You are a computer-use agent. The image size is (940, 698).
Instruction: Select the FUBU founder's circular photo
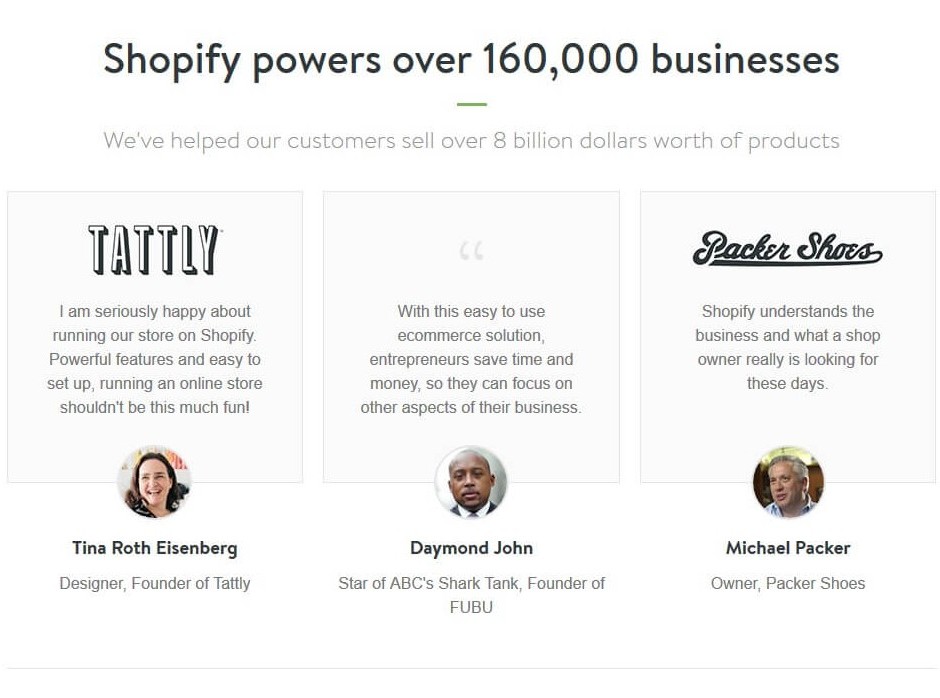471,482
